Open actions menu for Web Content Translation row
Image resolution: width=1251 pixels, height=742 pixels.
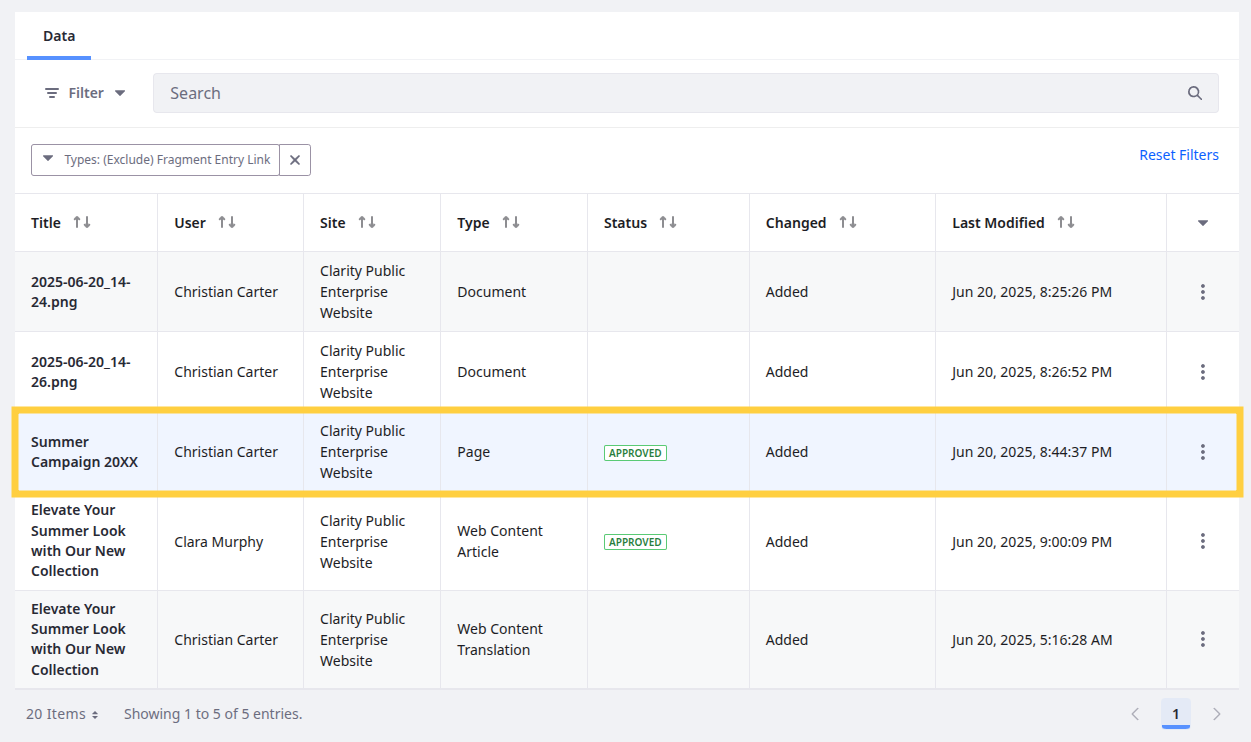(1202, 639)
